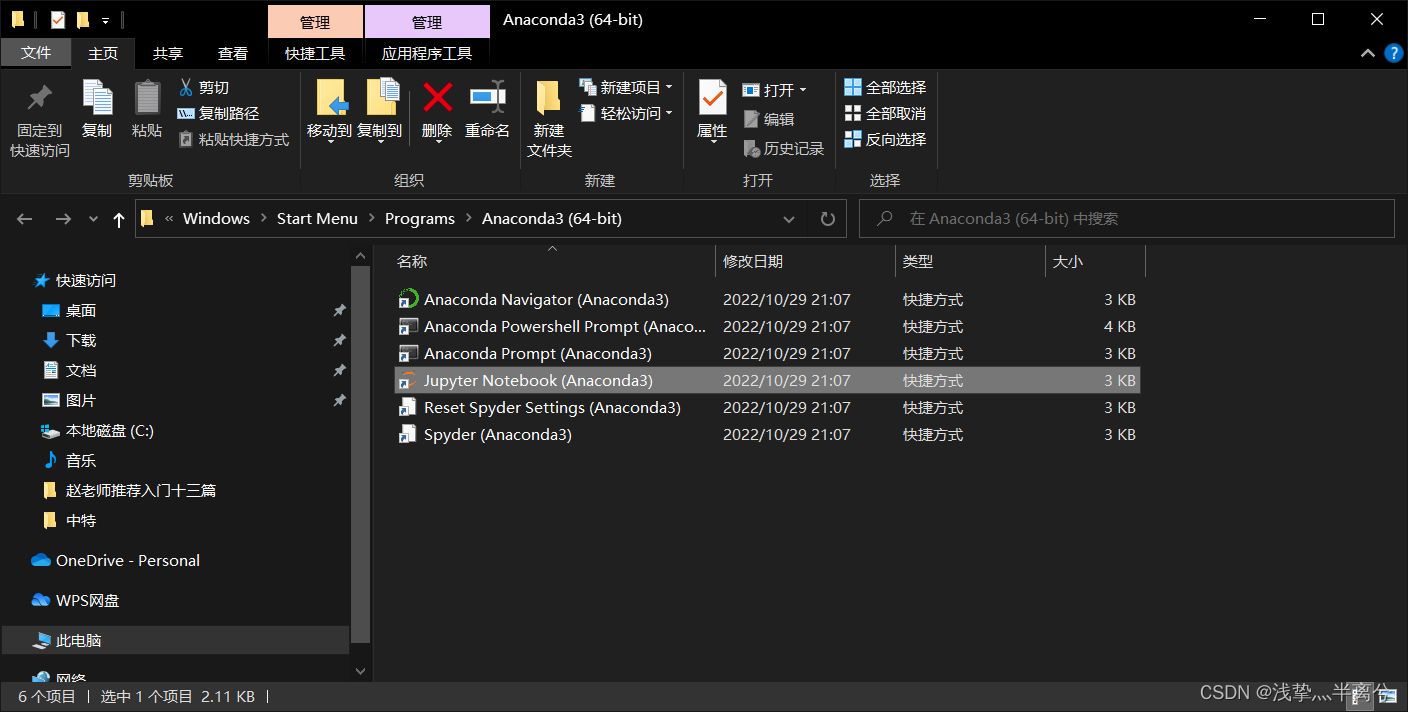Click the search box in Anaconda3 folder
The height and width of the screenshot is (712, 1408).
pos(1127,218)
